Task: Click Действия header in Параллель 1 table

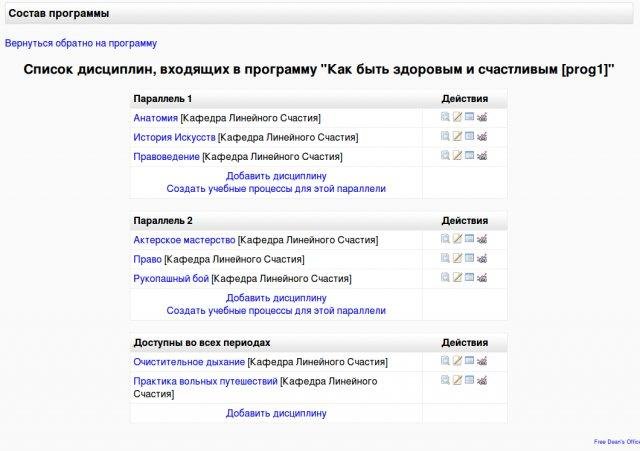Action: pyautogui.click(x=464, y=99)
